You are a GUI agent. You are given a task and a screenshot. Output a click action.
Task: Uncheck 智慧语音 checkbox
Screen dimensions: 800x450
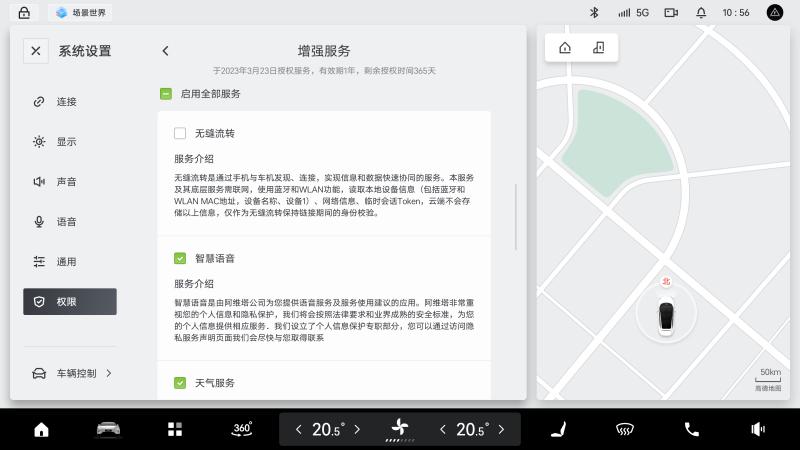coord(180,258)
